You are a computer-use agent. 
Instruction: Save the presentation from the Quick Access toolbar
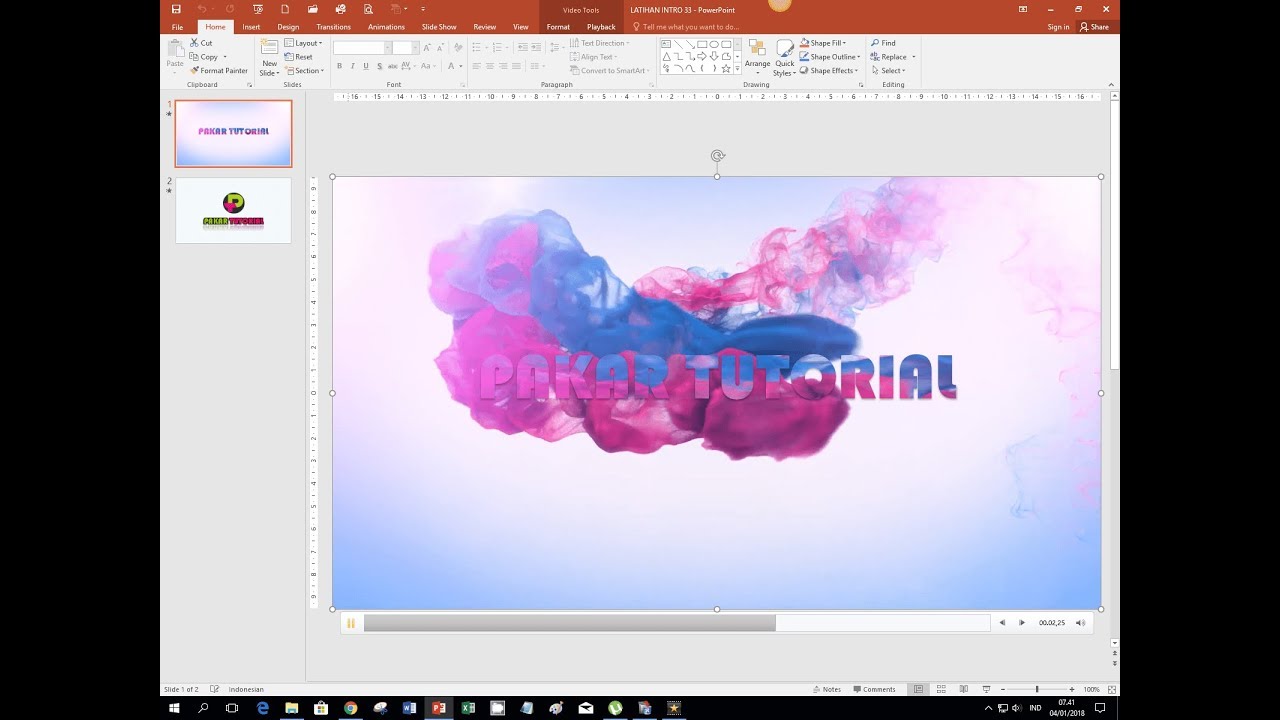click(x=176, y=9)
